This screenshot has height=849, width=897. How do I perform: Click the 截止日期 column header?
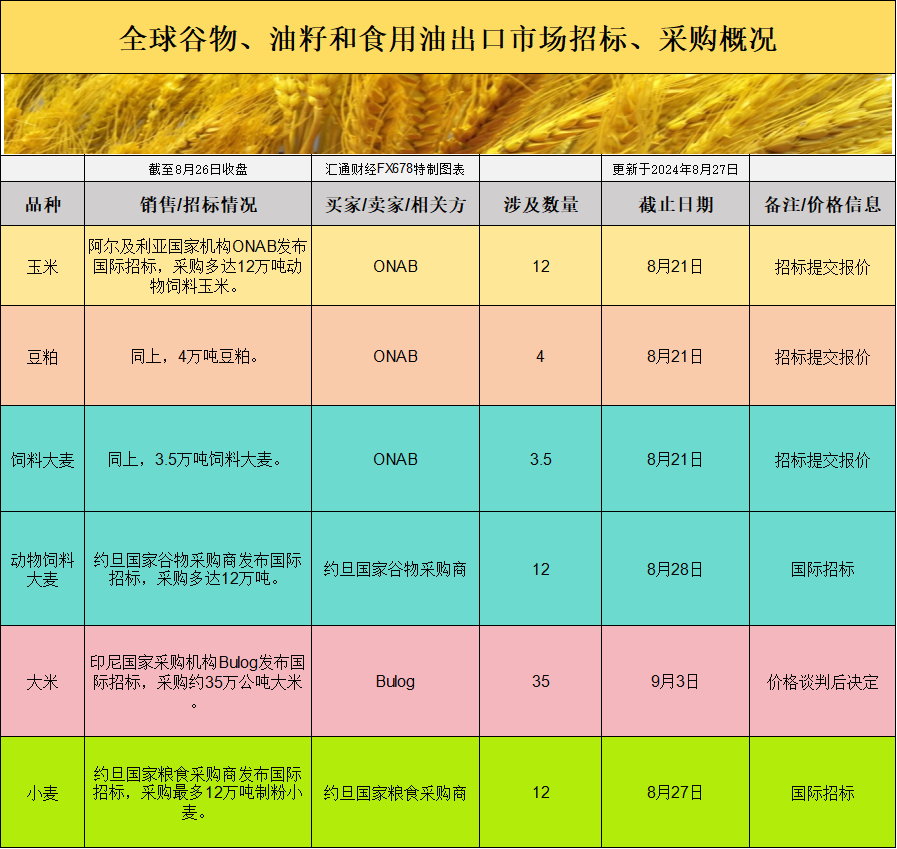[x=675, y=204]
